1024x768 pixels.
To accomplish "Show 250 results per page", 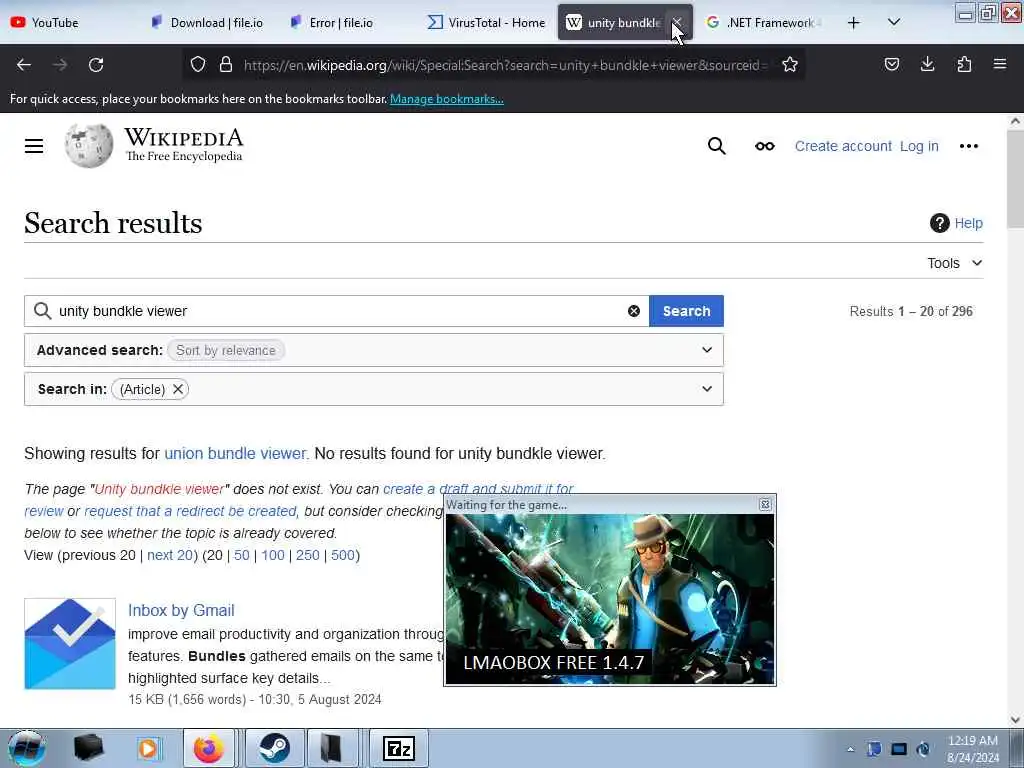I will tap(308, 555).
